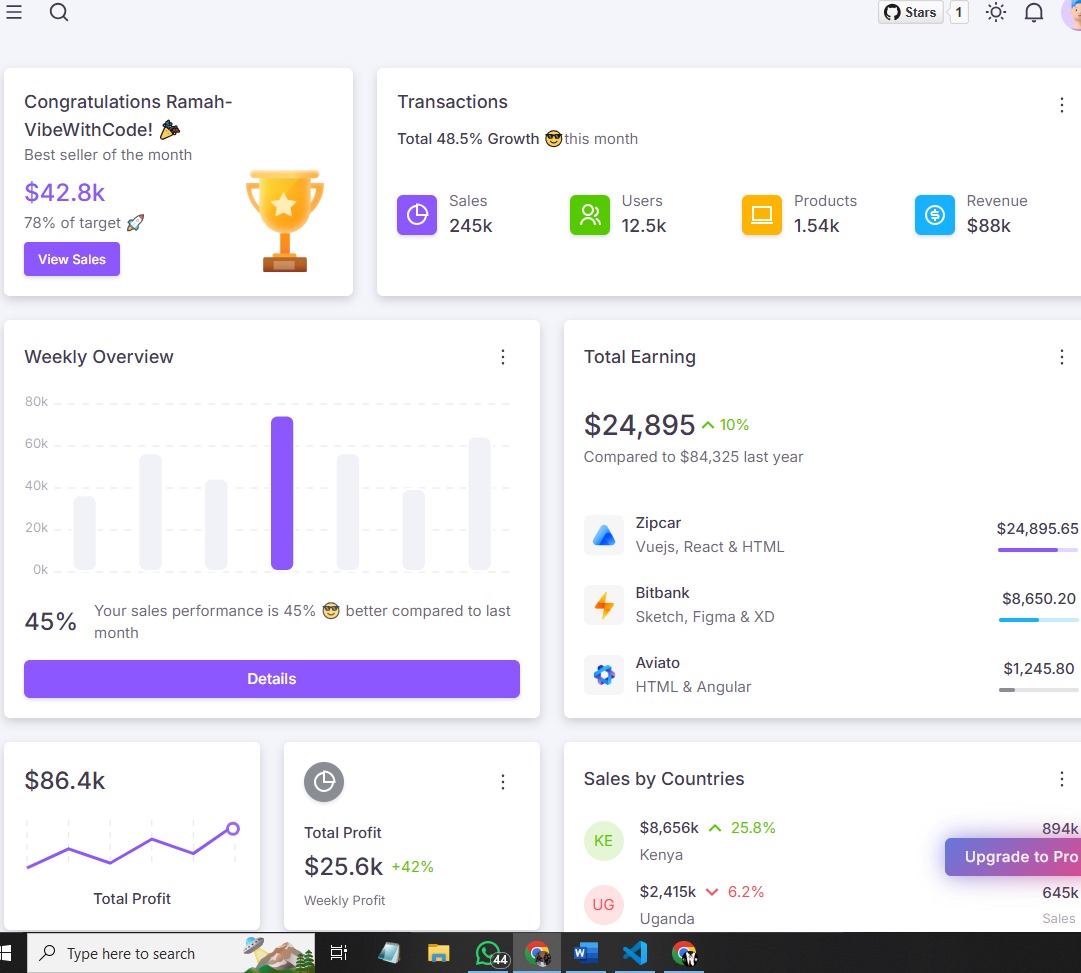Image resolution: width=1081 pixels, height=973 pixels.
Task: Open the Total Earning options menu
Action: coord(1061,357)
